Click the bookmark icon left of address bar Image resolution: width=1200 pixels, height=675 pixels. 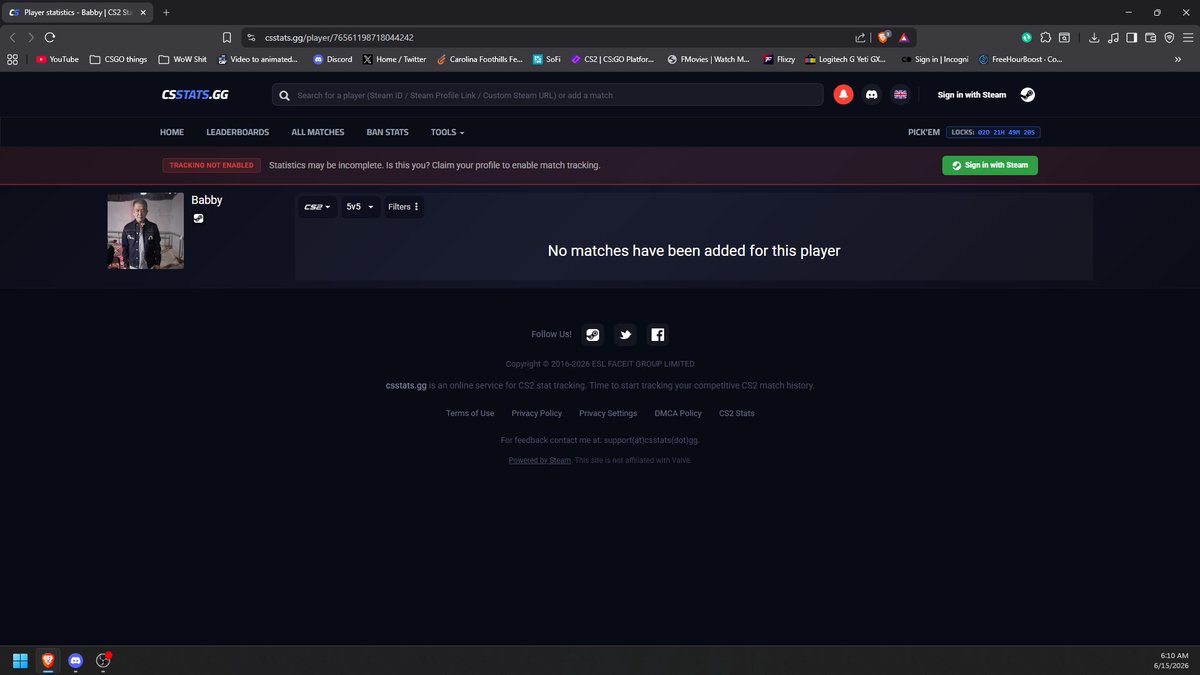click(x=227, y=37)
